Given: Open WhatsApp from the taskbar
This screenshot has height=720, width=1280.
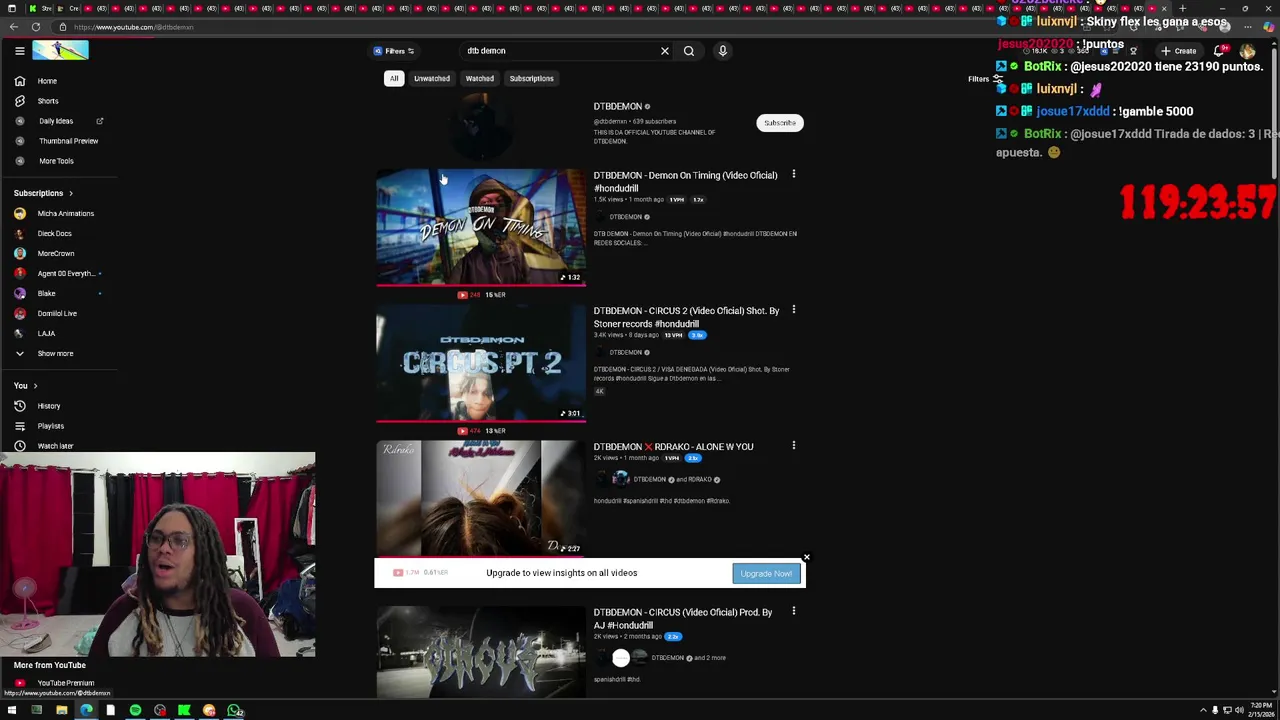Looking at the screenshot, I should pyautogui.click(x=233, y=711).
